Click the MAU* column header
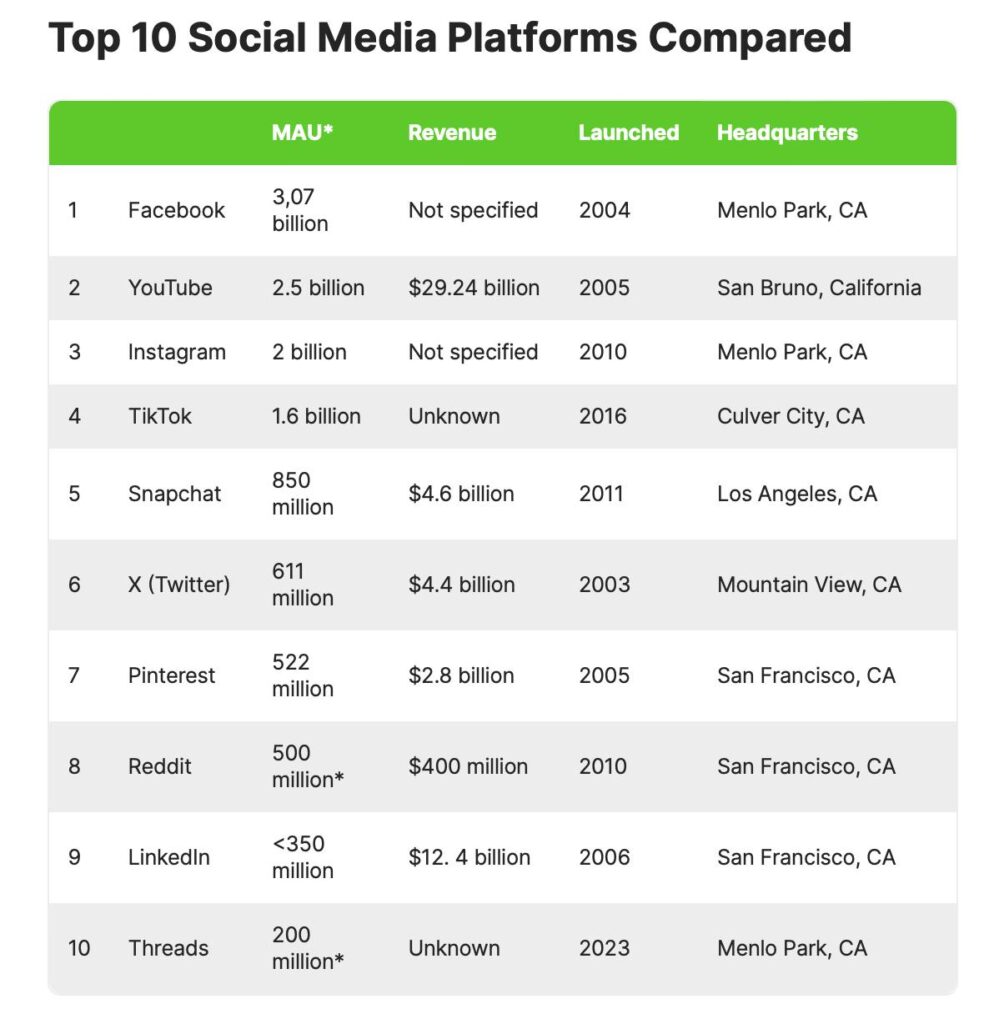The image size is (1004, 1024). point(302,133)
